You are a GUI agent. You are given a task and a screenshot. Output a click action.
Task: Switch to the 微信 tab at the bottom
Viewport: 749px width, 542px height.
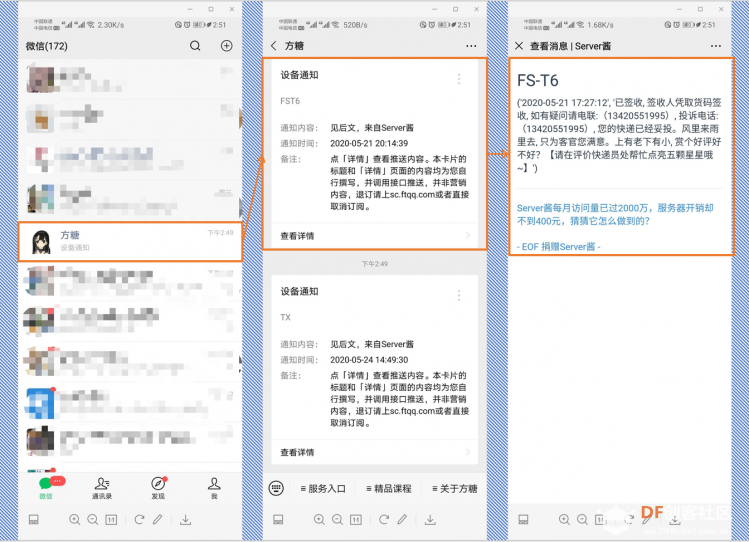pos(46,488)
